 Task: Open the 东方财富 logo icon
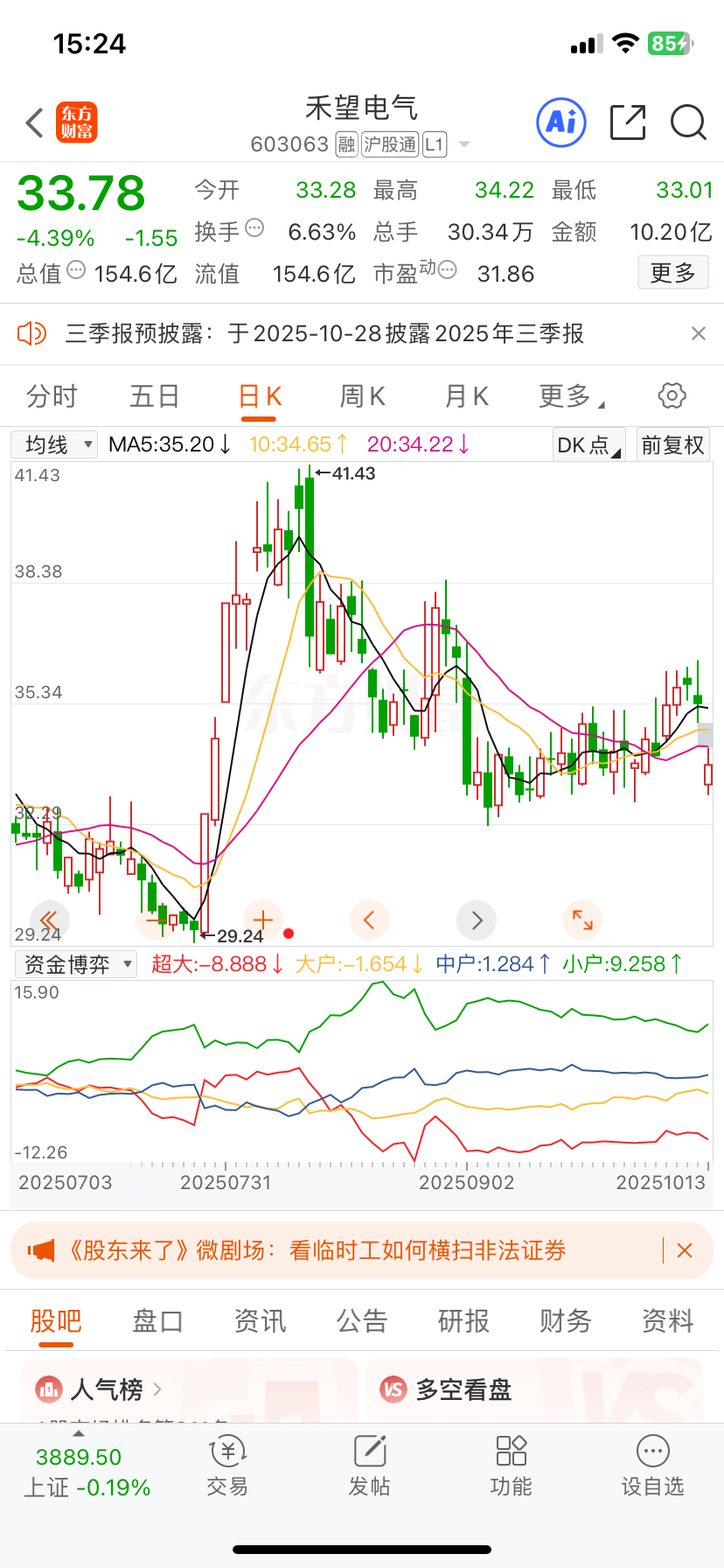(x=77, y=122)
